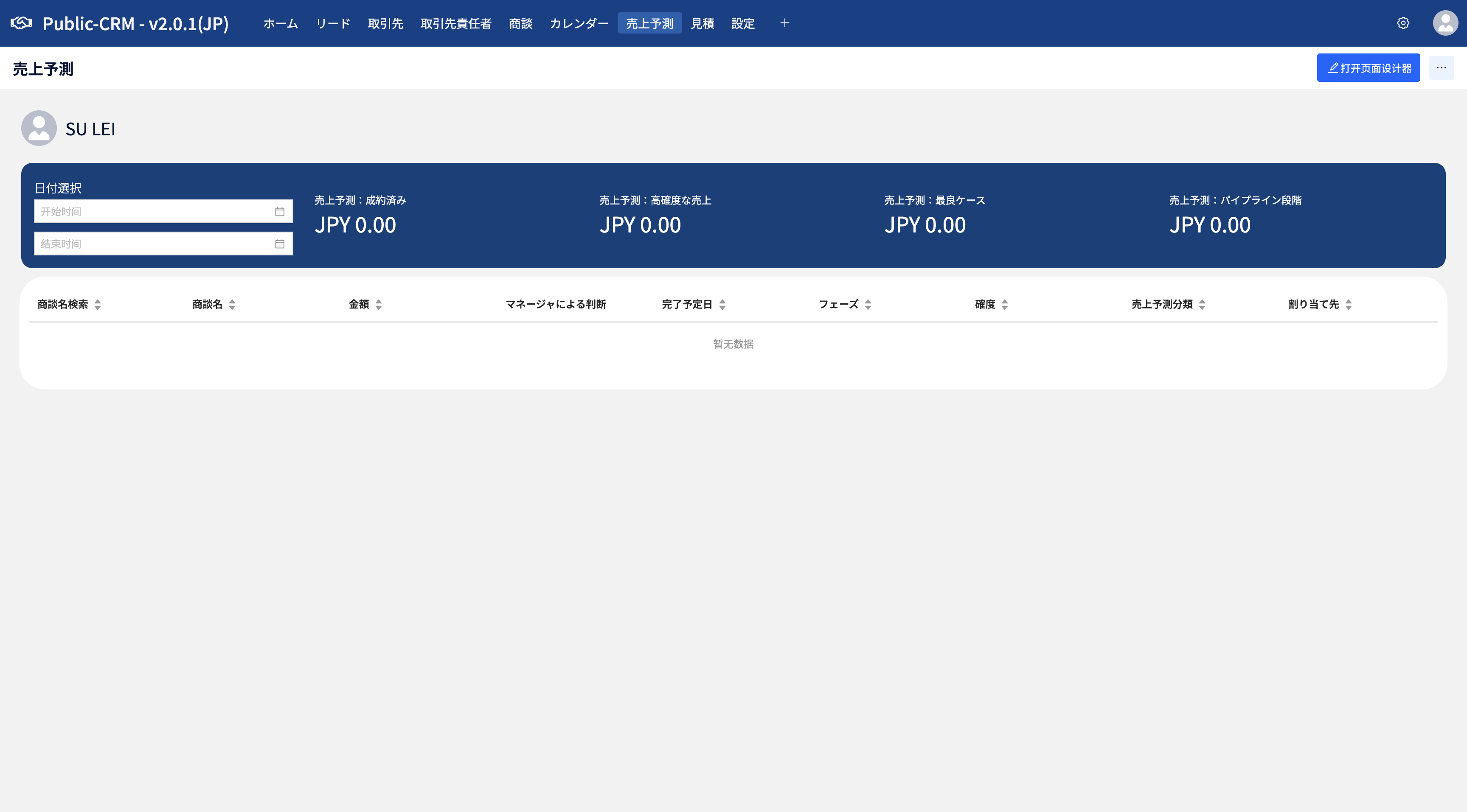Switch to the 見積 tab
Viewport: 1467px width, 812px height.
tap(702, 23)
